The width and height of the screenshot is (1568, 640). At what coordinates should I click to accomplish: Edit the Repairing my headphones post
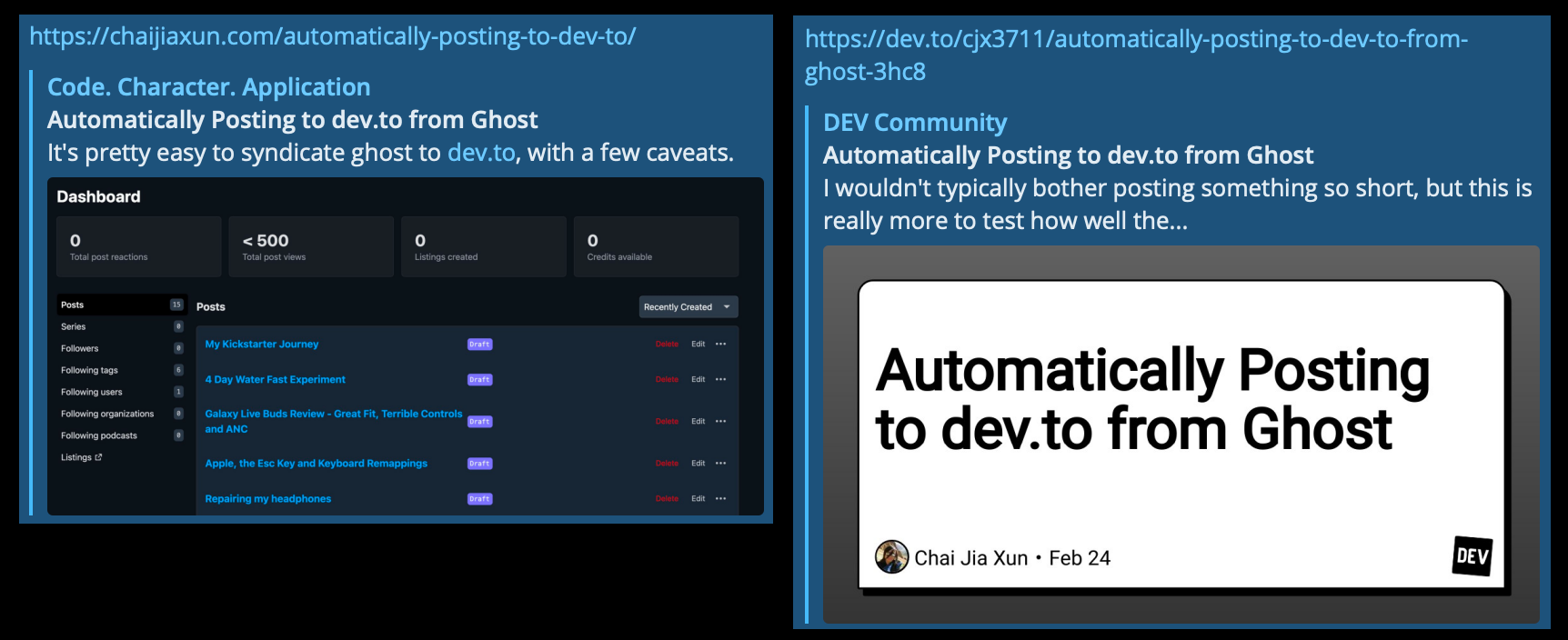(698, 499)
